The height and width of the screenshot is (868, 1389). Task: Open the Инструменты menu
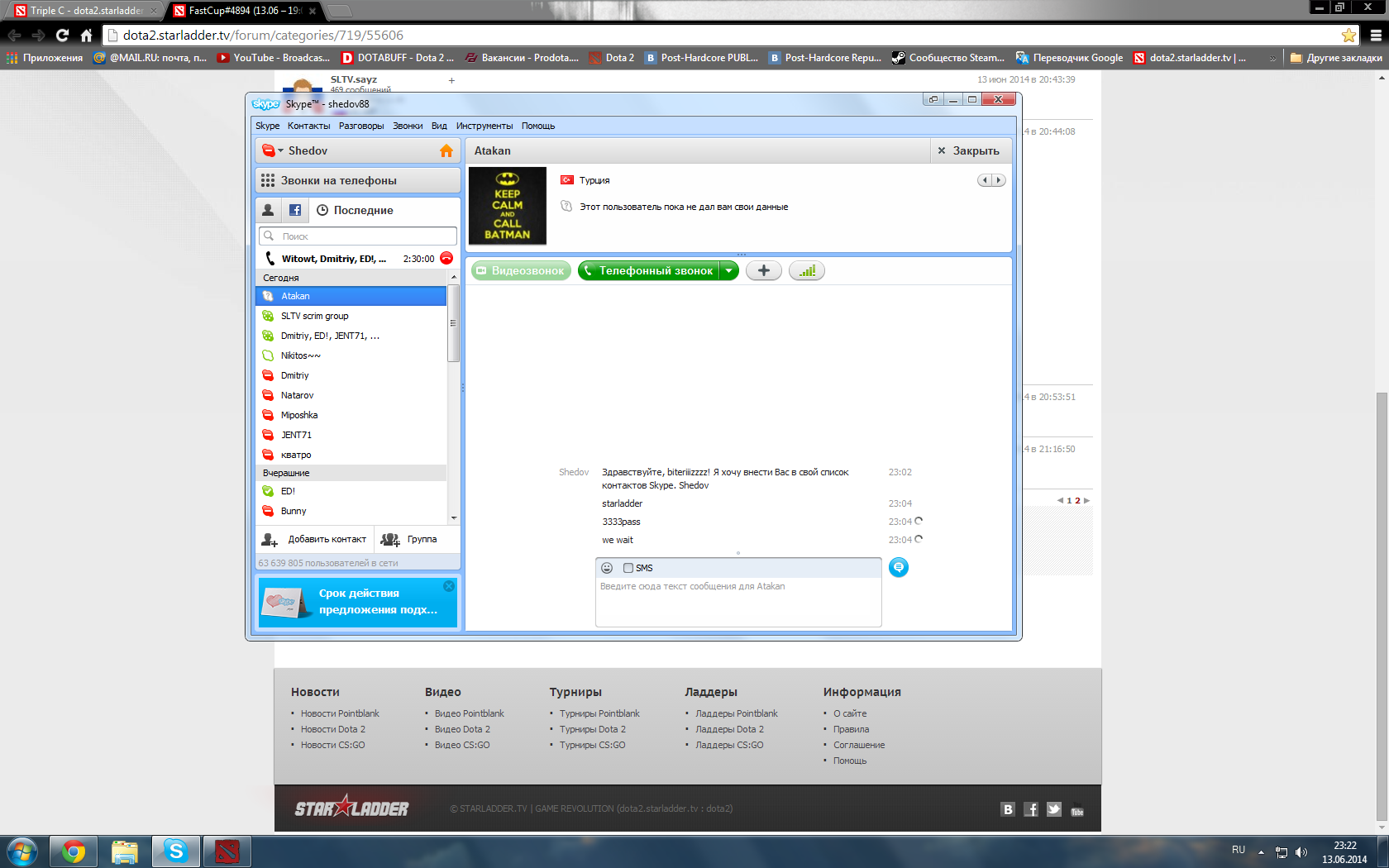pos(484,126)
